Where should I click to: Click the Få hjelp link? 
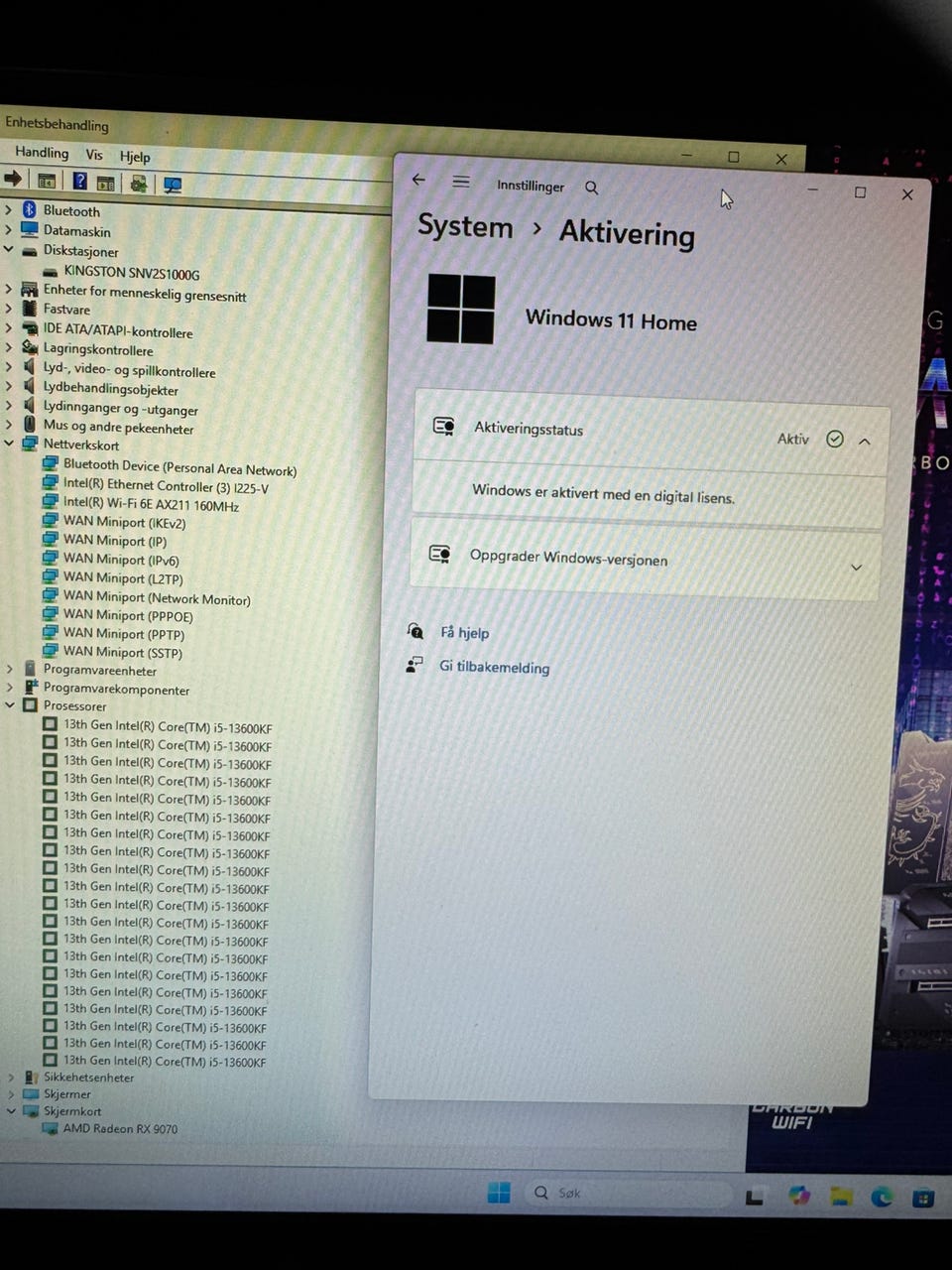[x=464, y=633]
